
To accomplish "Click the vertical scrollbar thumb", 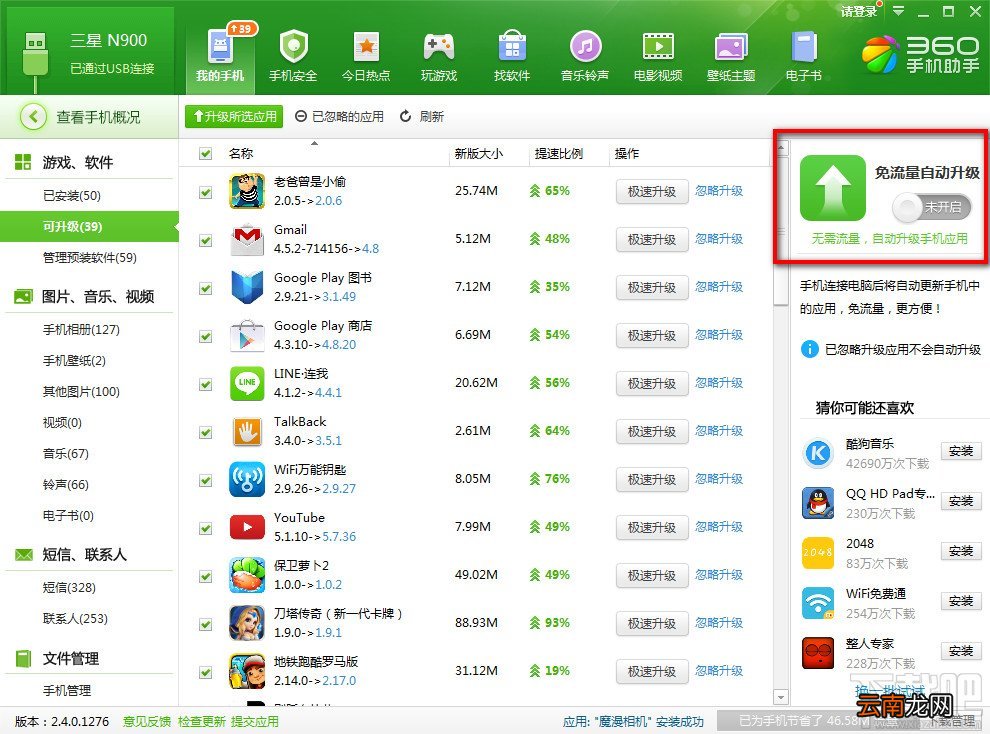I will [781, 232].
